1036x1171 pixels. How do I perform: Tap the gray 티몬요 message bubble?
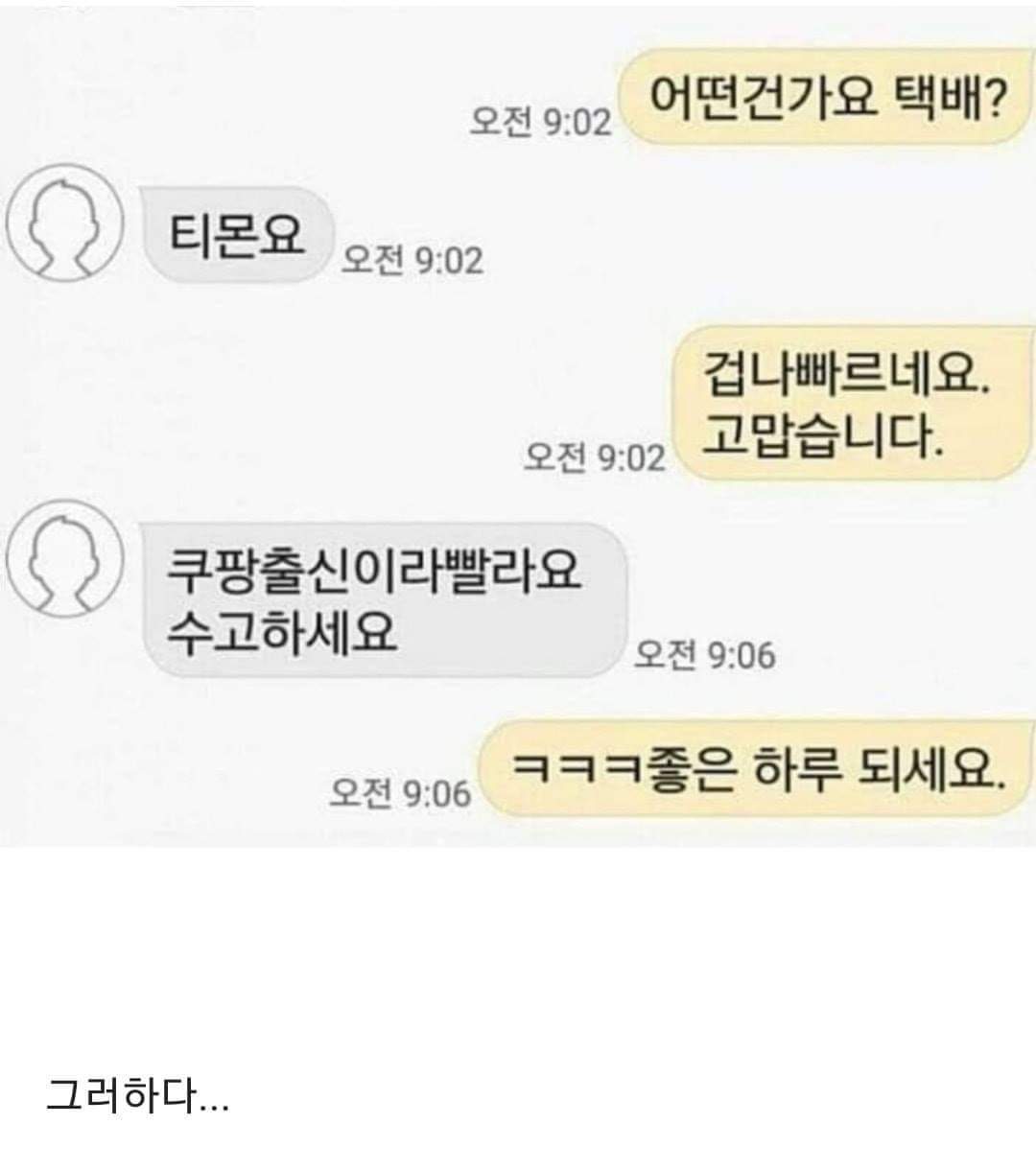[237, 235]
